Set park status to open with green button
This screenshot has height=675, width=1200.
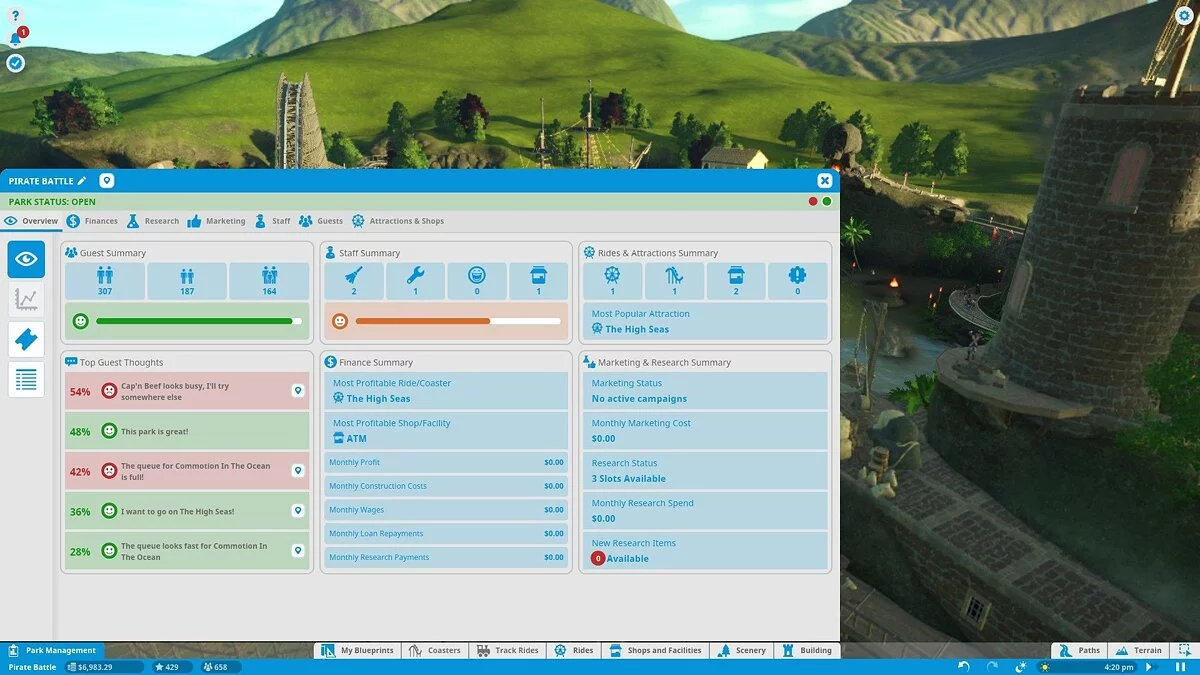point(827,202)
